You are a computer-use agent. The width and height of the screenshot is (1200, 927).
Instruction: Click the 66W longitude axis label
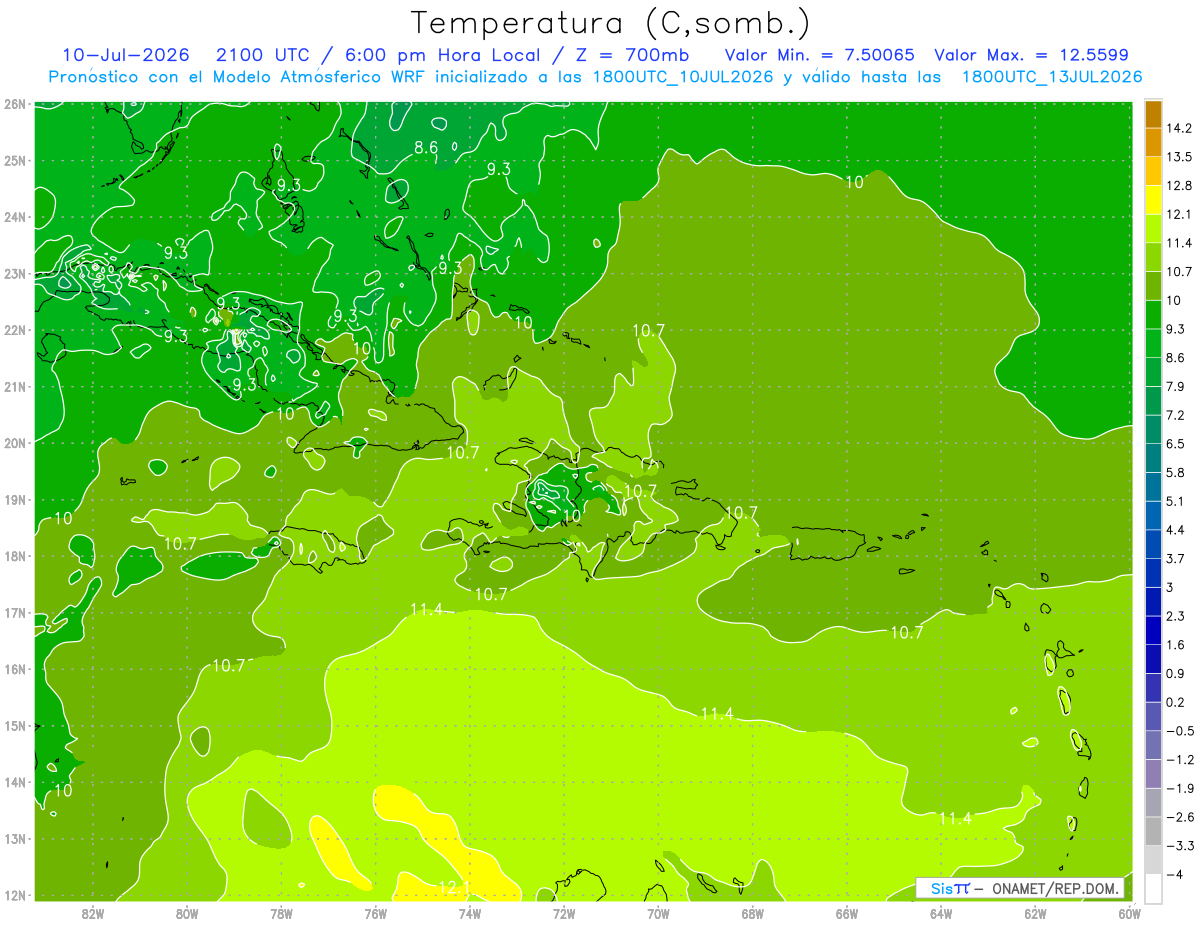point(847,913)
